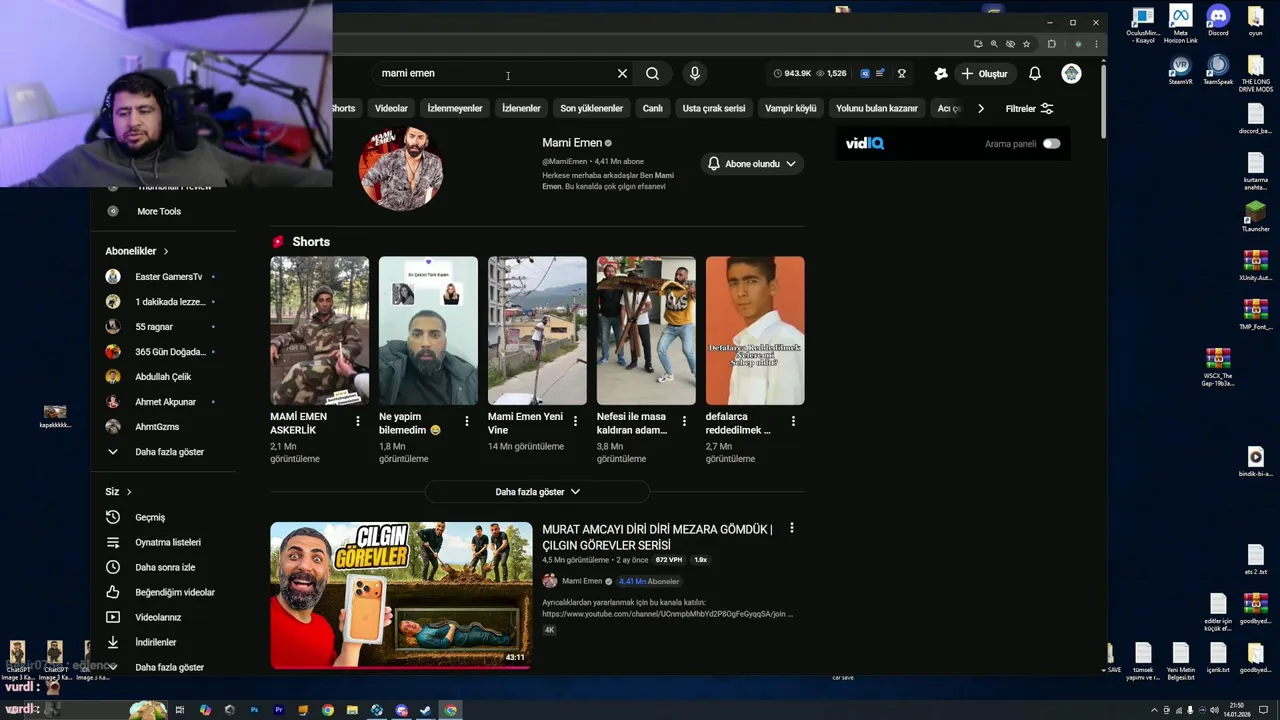Open options for MAMİ EMEN ASKERLİK short
The height and width of the screenshot is (720, 1280).
357,422
